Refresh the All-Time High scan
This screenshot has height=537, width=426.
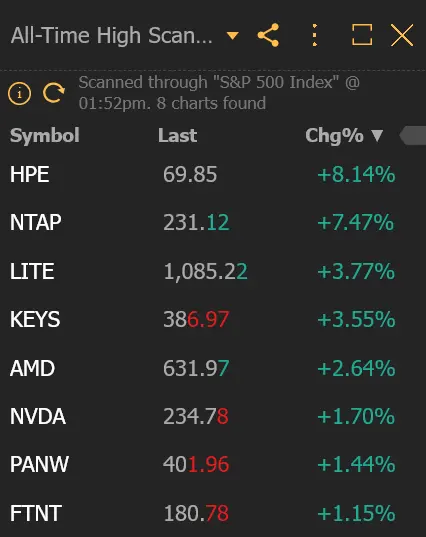click(x=54, y=92)
